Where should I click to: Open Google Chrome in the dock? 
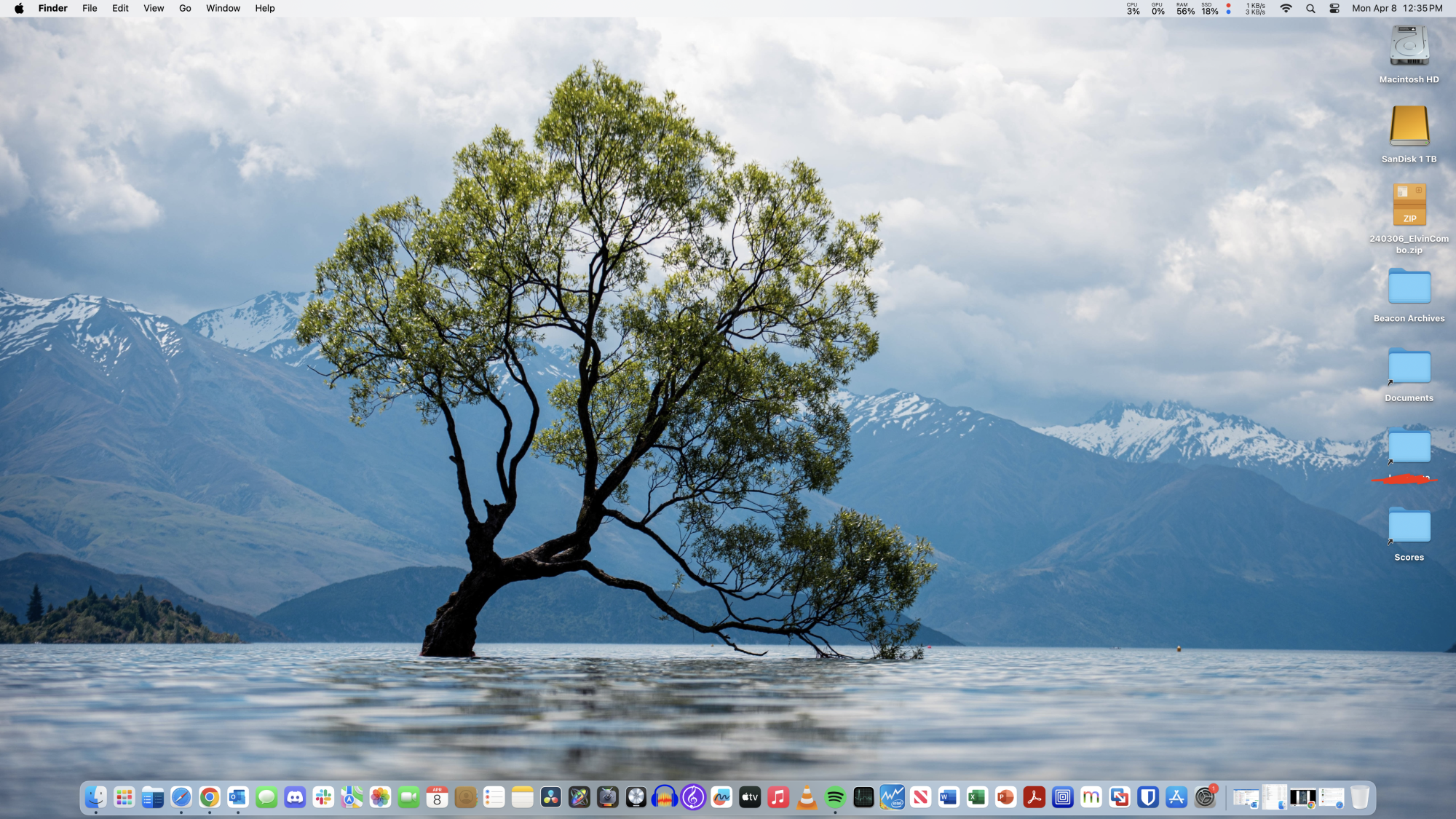pyautogui.click(x=210, y=798)
